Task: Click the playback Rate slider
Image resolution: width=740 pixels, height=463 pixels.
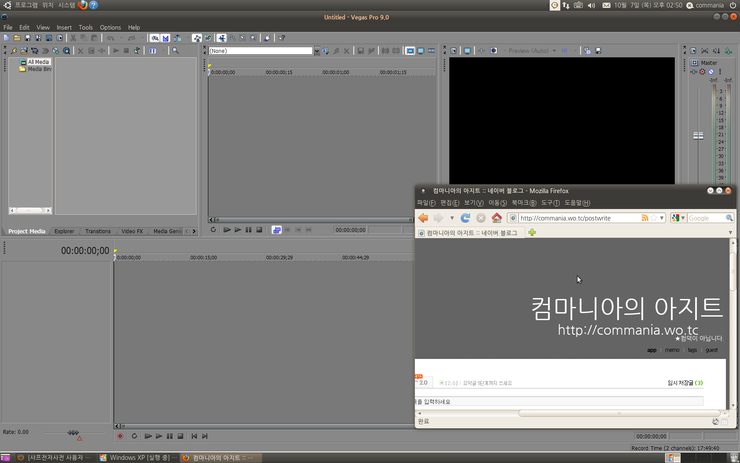Action: 73,432
